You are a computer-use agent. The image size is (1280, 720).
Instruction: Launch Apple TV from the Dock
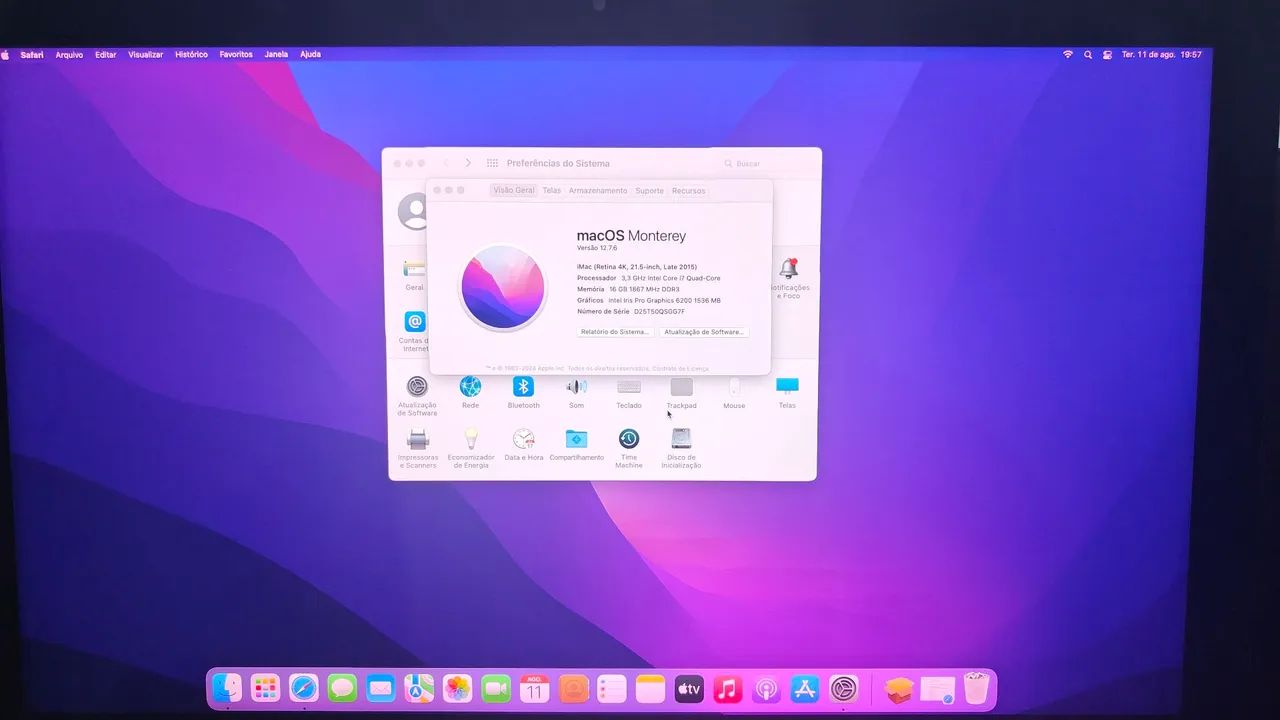(x=689, y=688)
